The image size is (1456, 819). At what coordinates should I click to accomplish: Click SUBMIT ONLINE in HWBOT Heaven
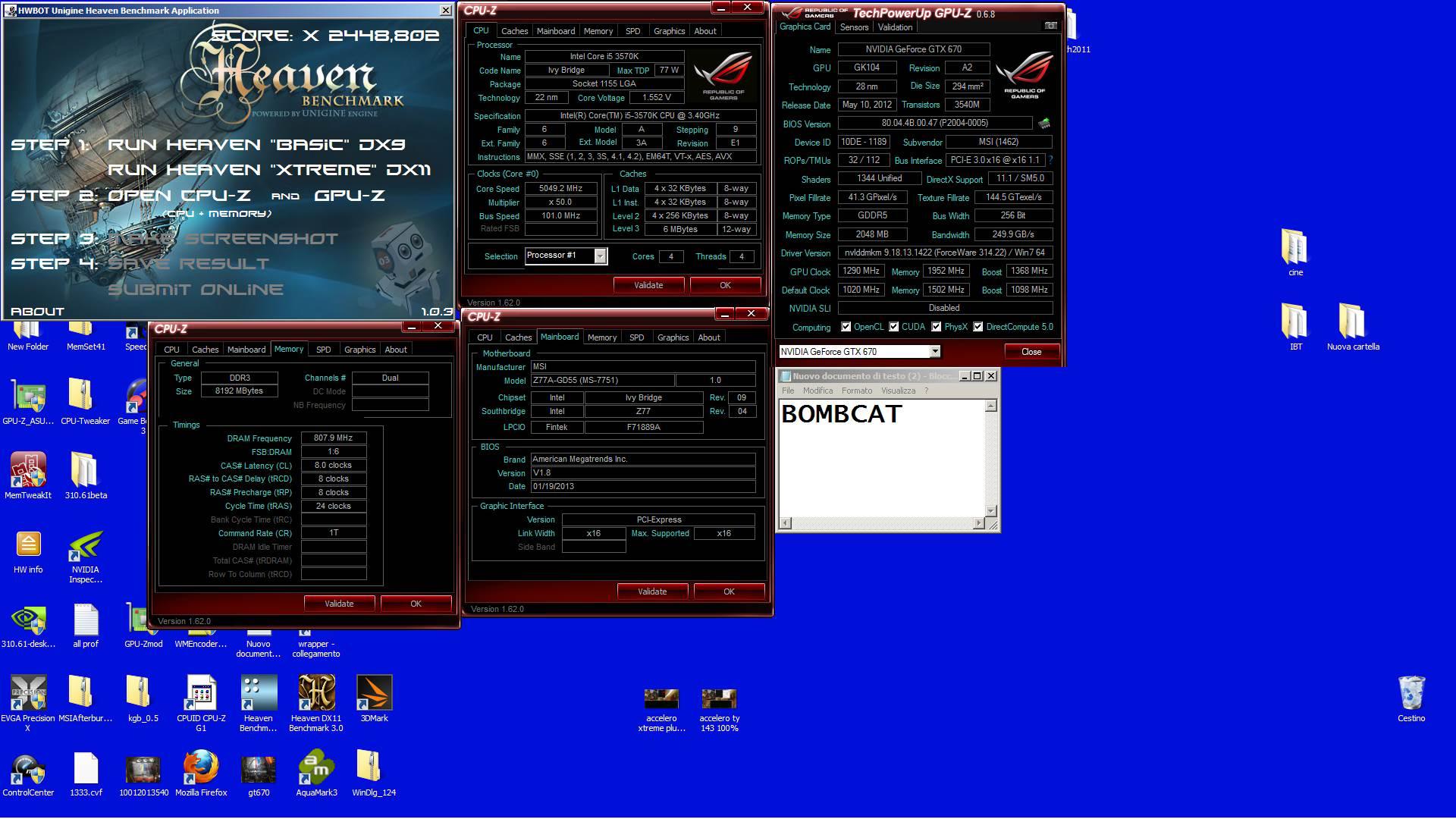[196, 290]
